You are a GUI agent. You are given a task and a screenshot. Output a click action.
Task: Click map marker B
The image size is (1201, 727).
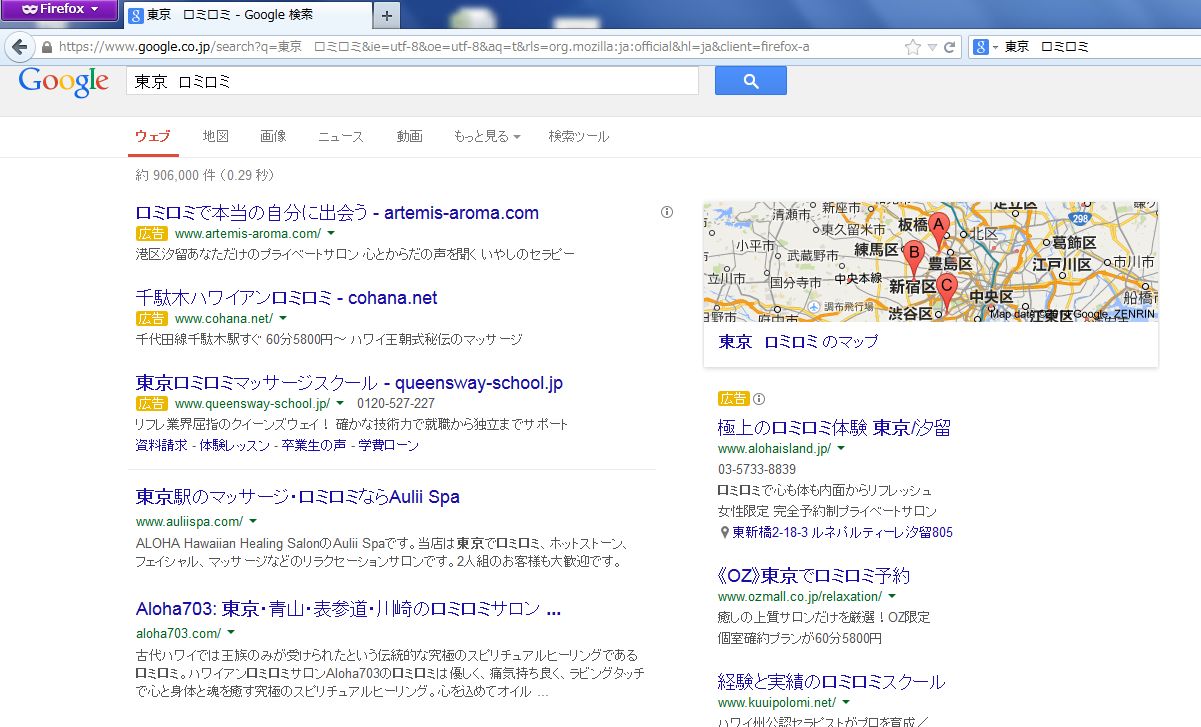[912, 254]
